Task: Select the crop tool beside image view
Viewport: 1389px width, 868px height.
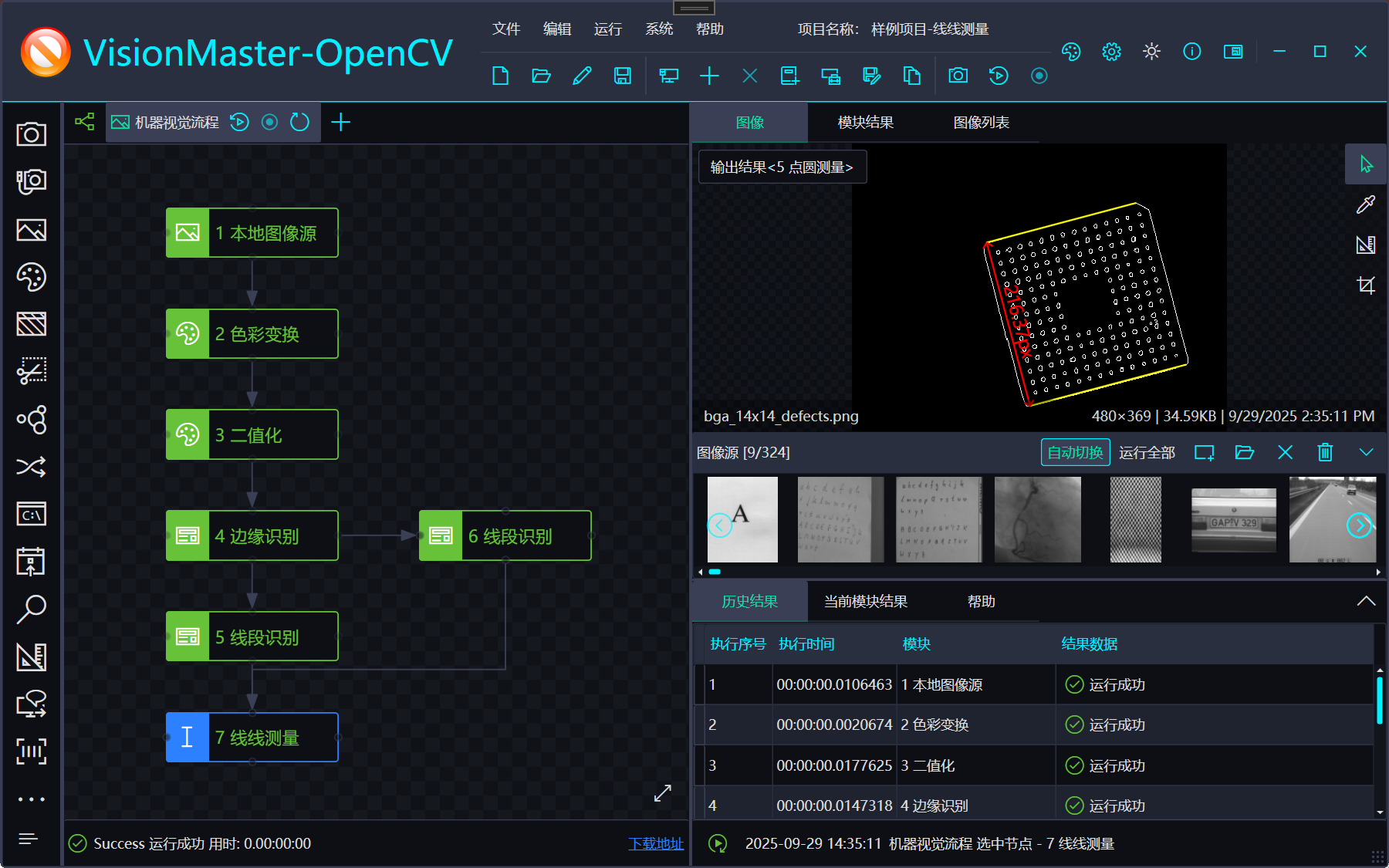Action: click(x=1366, y=285)
